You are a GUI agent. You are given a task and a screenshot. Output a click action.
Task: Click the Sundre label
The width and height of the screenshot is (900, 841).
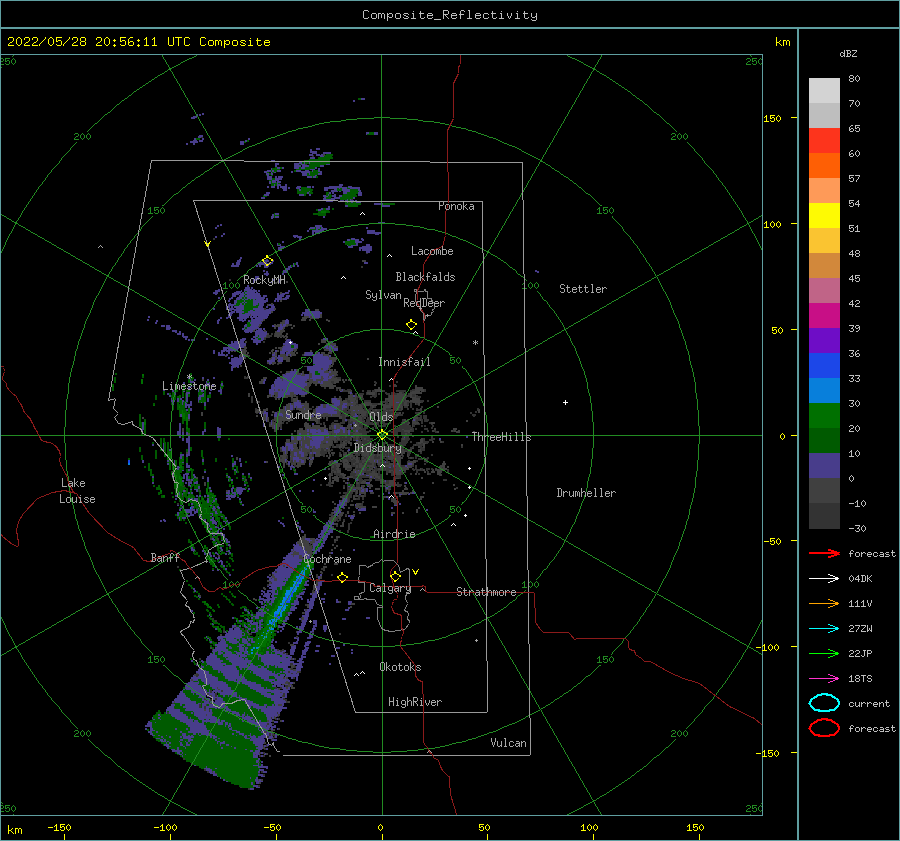coord(303,414)
